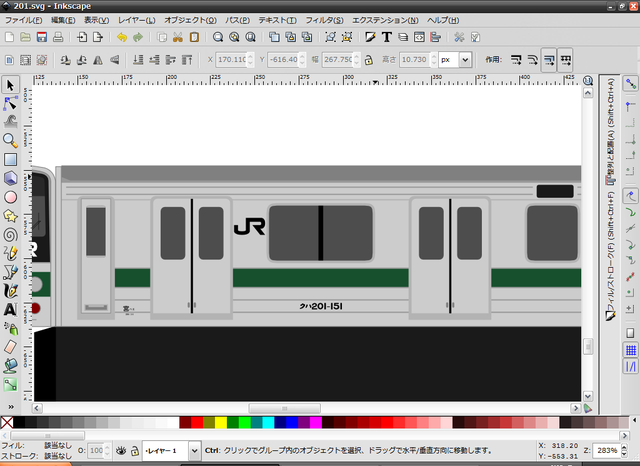Viewport: 640px width, 466px height.
Task: Select the Ellipse circle tool
Action: click(10, 197)
